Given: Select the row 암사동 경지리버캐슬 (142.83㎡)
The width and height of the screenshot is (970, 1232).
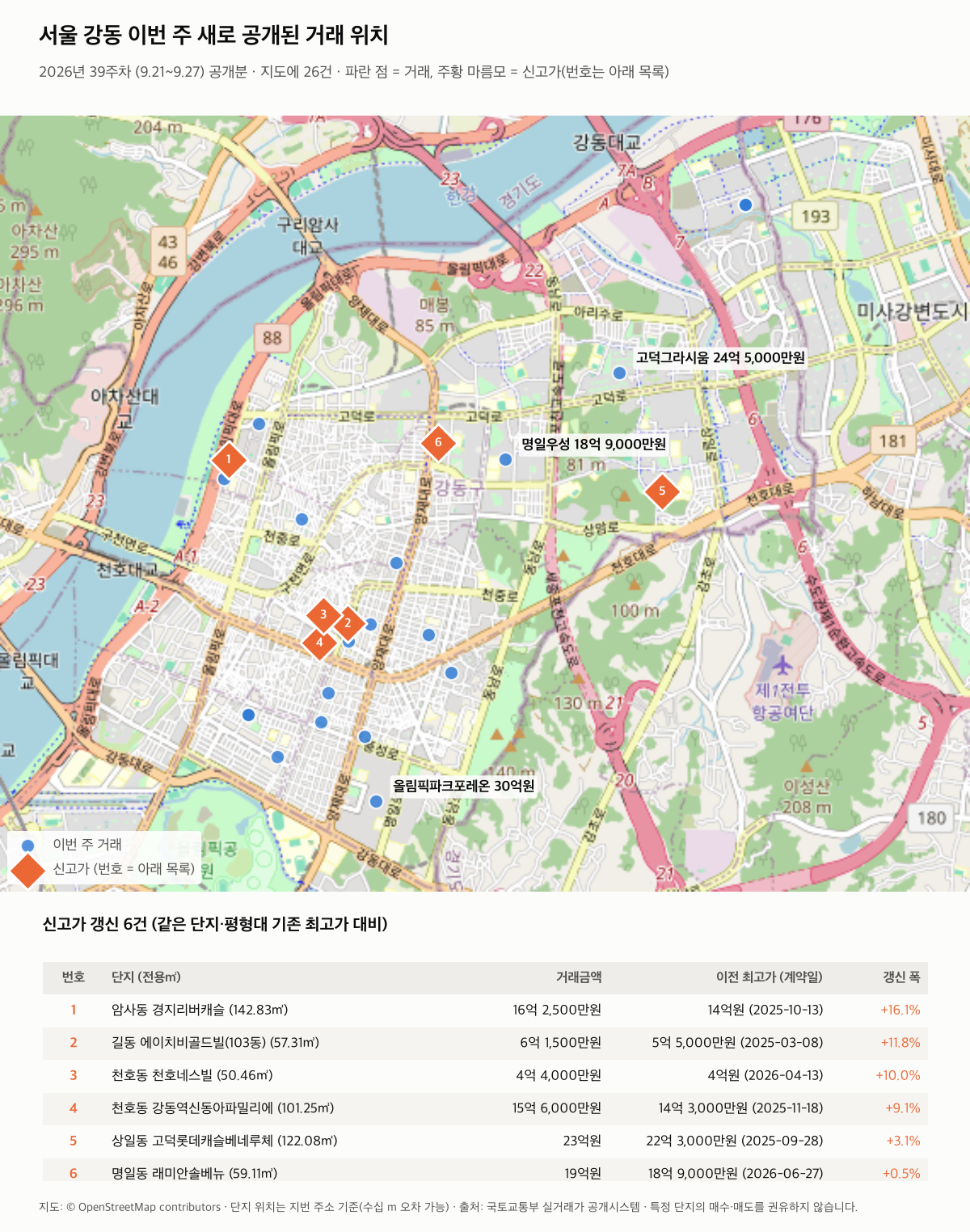Looking at the screenshot, I should tap(485, 1010).
